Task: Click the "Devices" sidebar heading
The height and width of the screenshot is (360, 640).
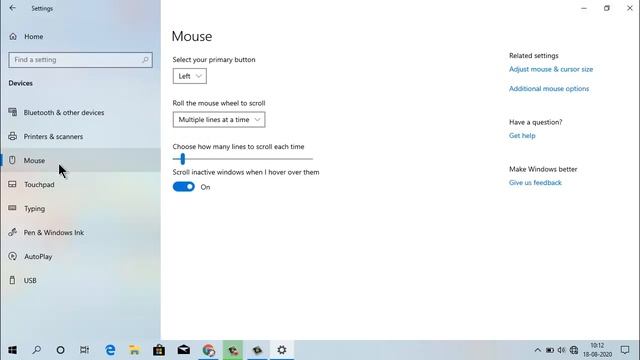Action: click(x=20, y=83)
